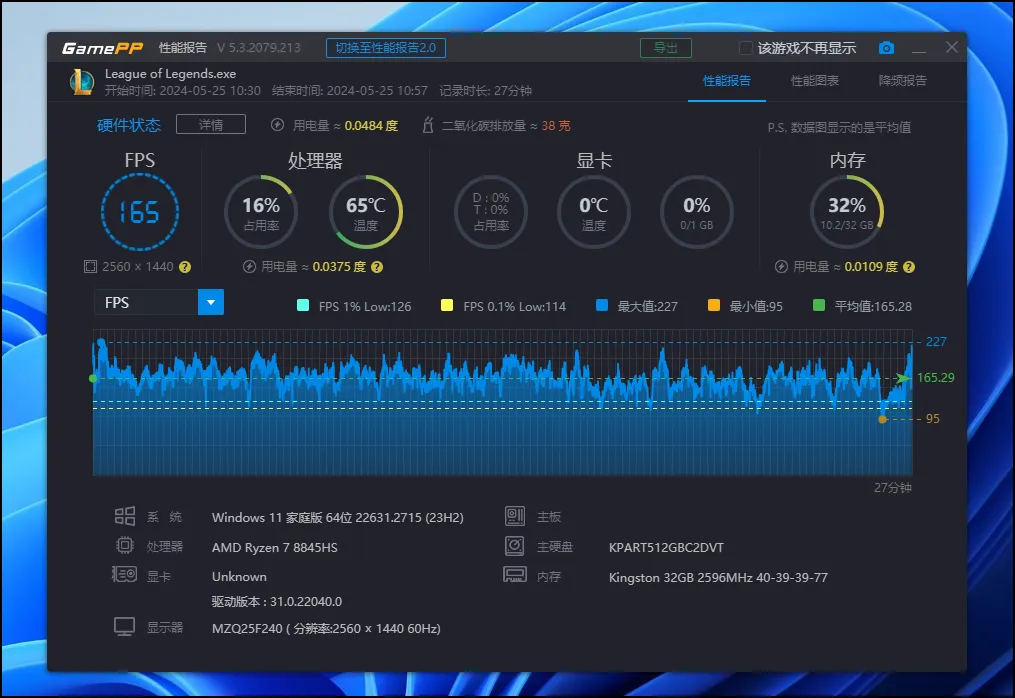The width and height of the screenshot is (1015, 698).
Task: Click the League of Legends.exe title
Action: point(170,74)
